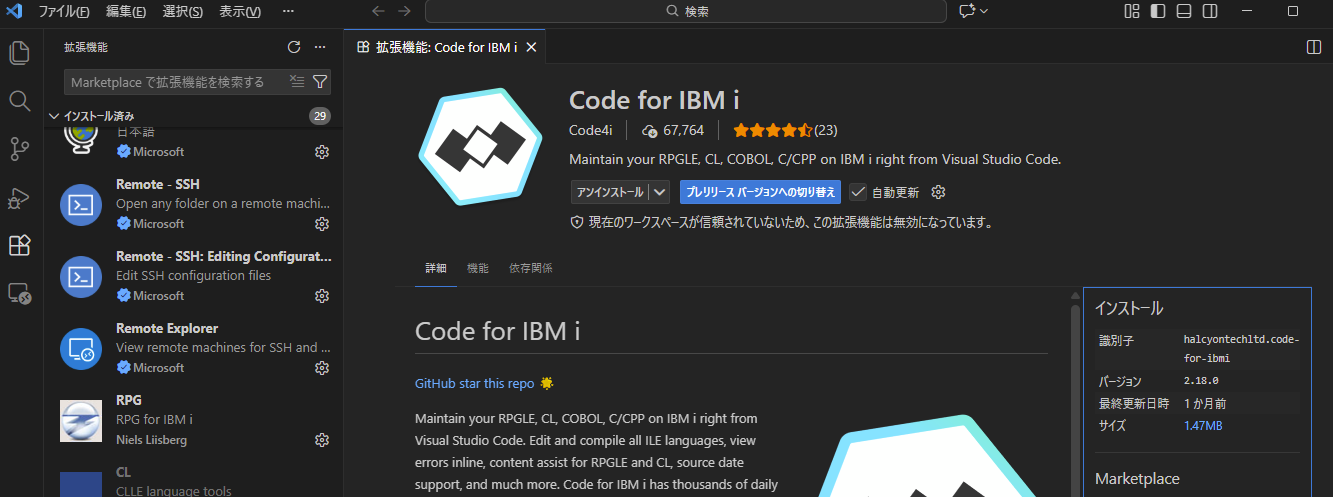Click the 検索 command center box
Screen dimensions: 1333x497
[685, 11]
